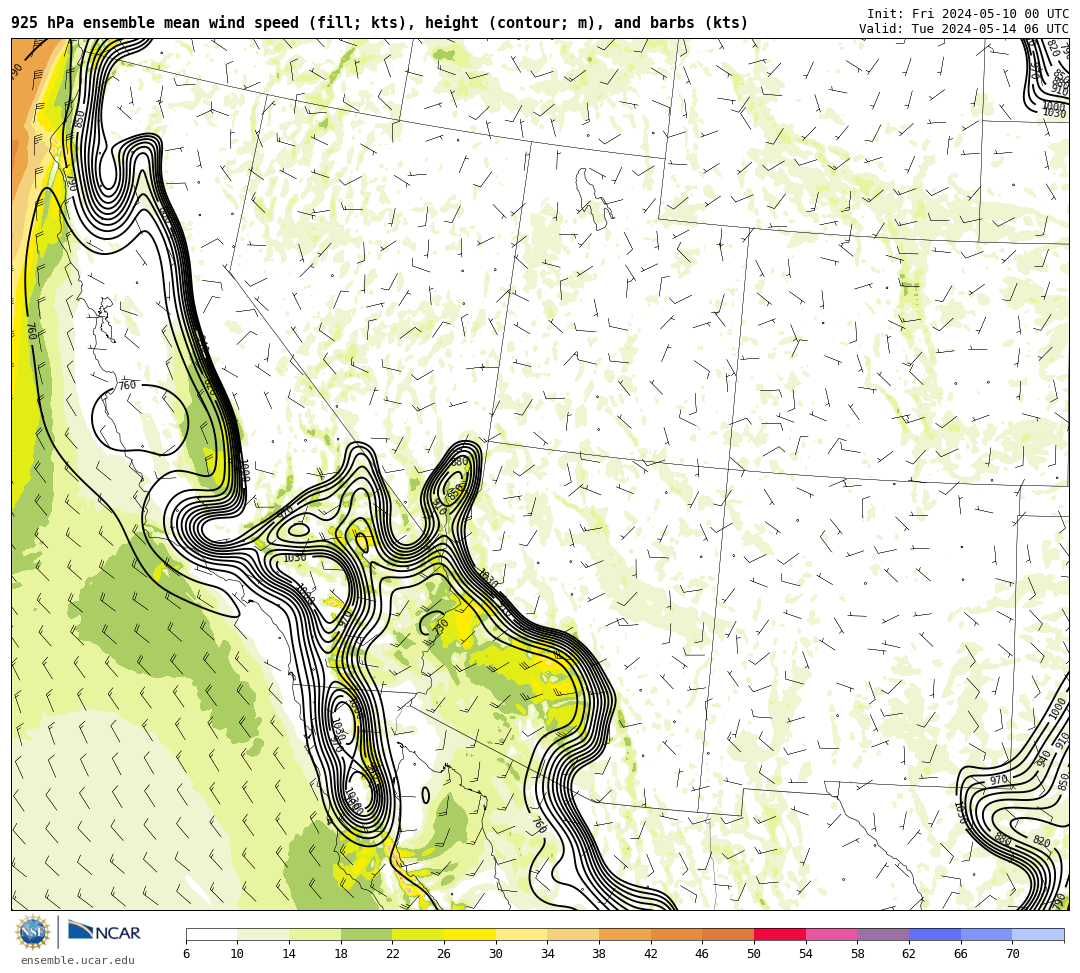Click the 925 hPa ensemble mean title

(380, 23)
